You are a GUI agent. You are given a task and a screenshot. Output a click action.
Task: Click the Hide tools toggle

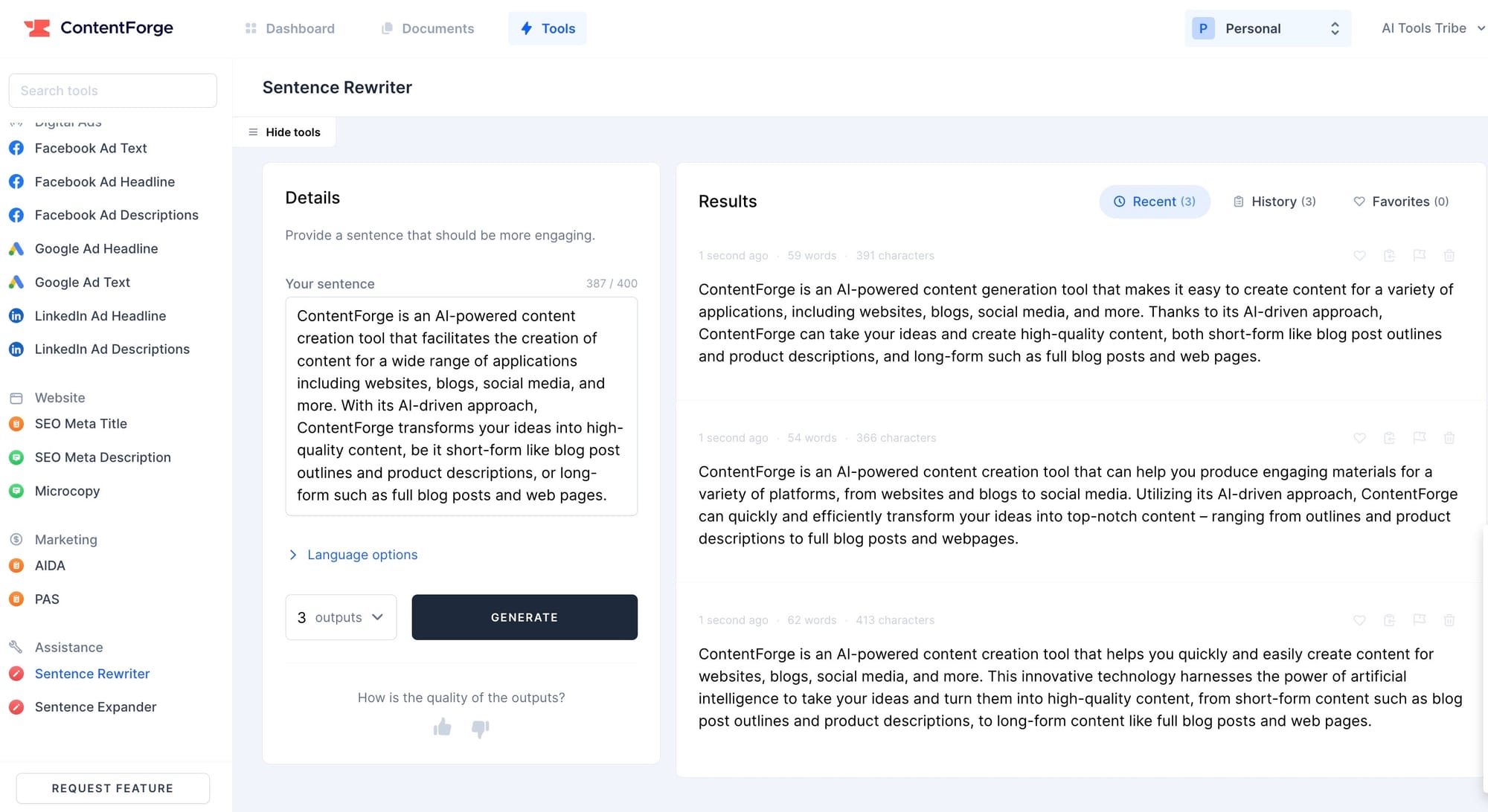click(x=284, y=131)
